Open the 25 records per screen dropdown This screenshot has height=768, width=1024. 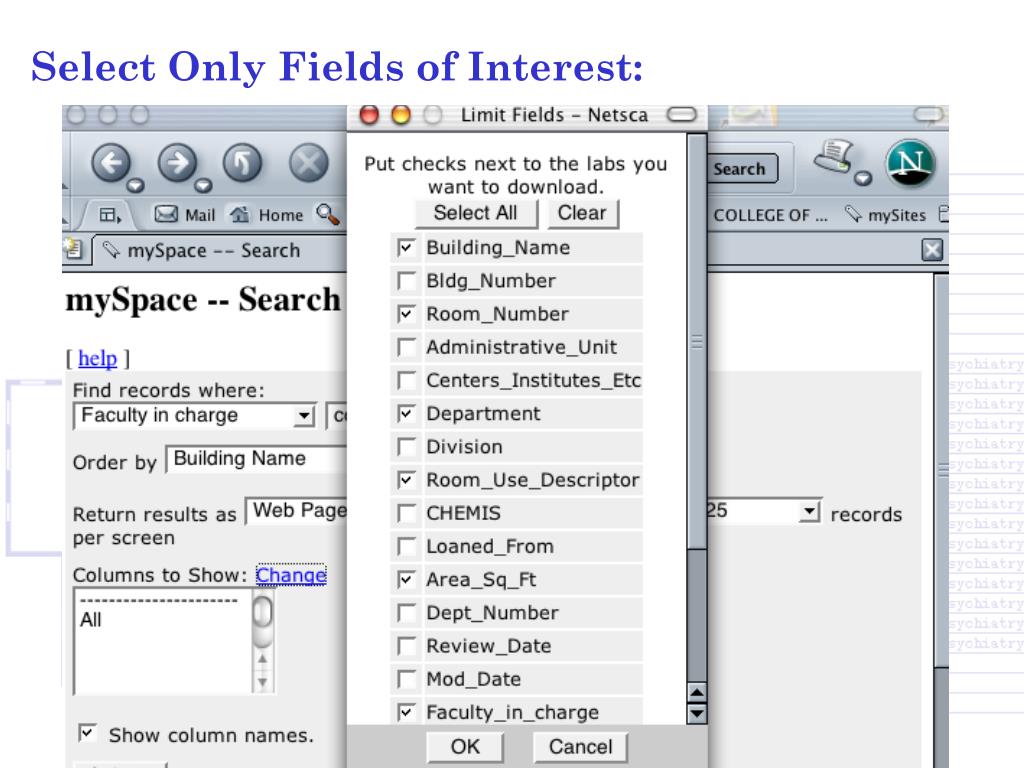coord(764,511)
